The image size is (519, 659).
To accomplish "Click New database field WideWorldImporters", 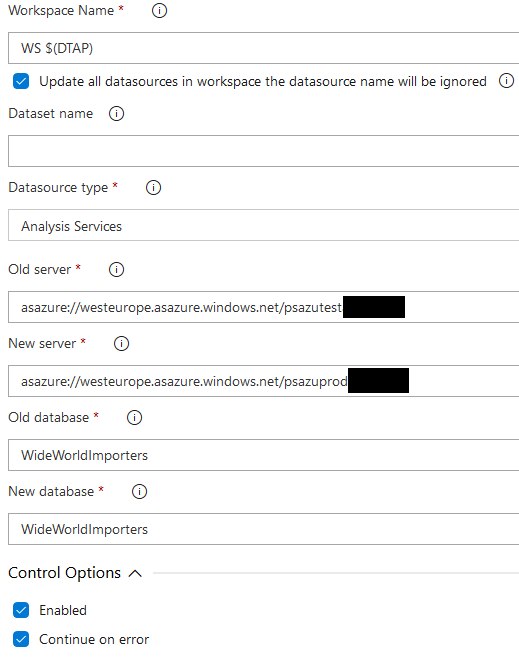I will pos(263,529).
